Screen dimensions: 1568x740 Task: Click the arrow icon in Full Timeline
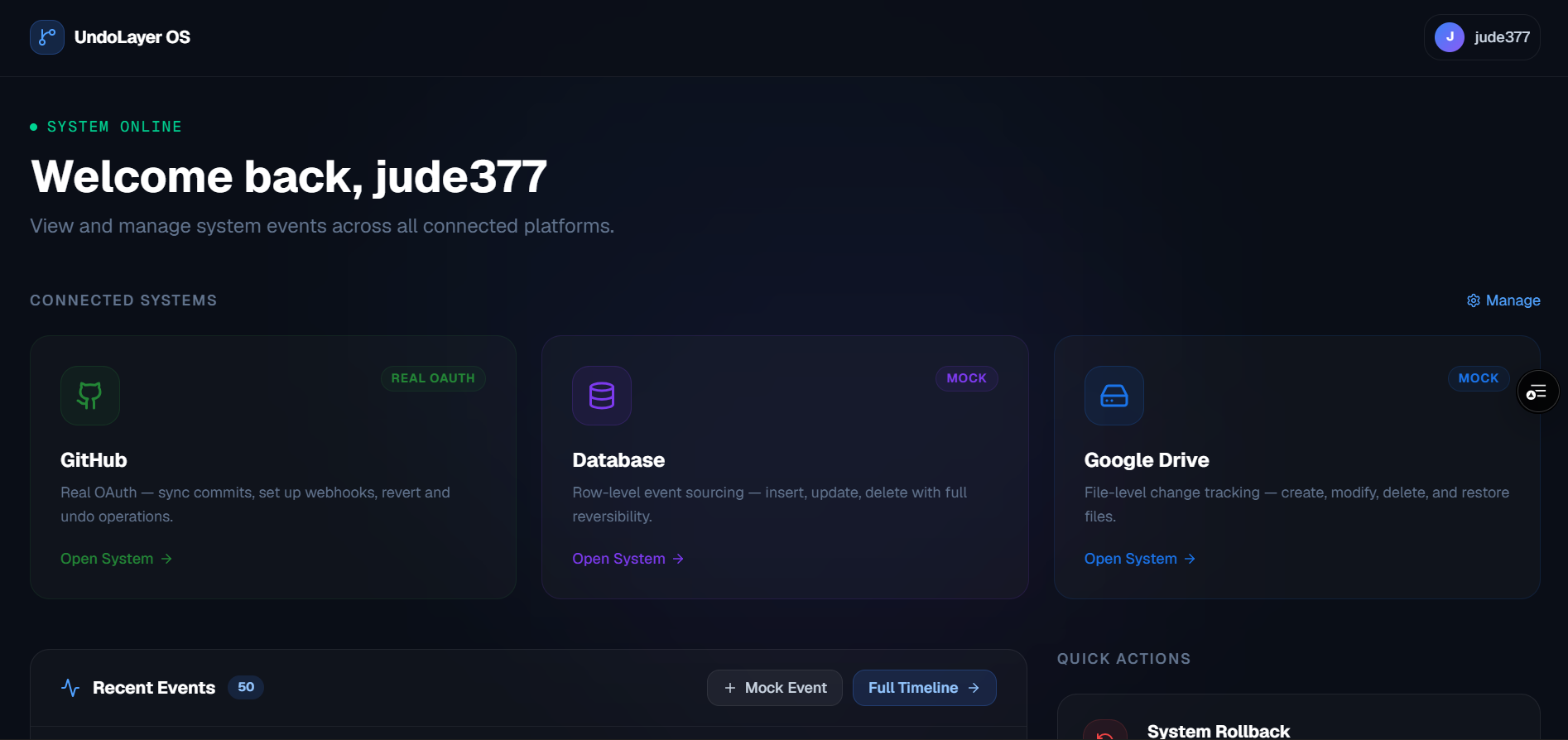[x=974, y=688]
